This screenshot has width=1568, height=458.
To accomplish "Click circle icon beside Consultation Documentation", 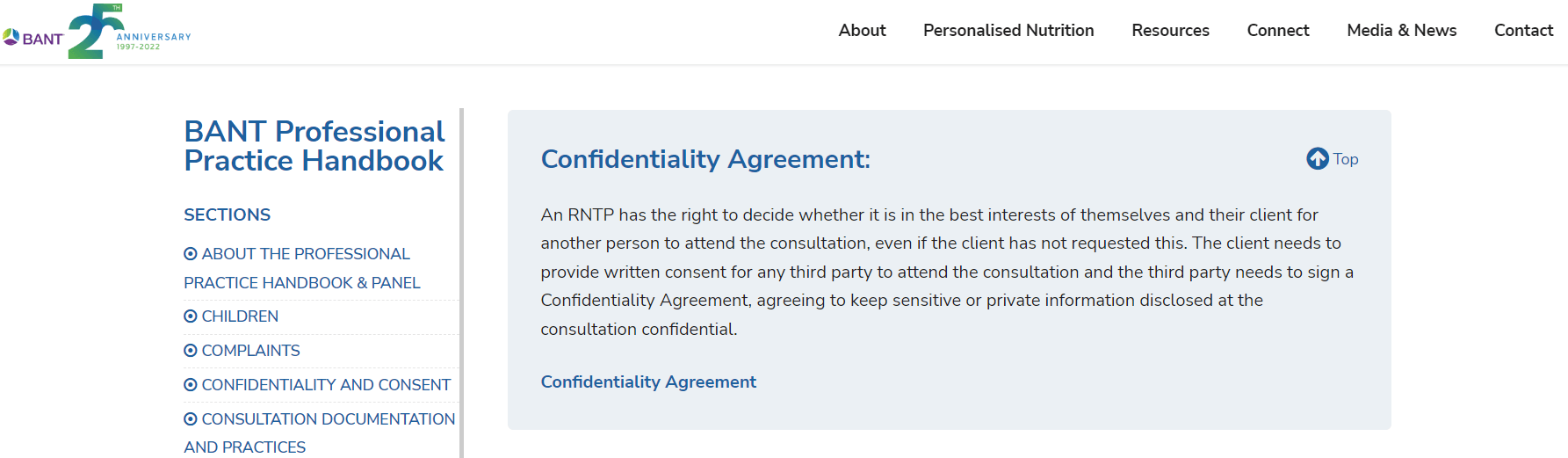I will click(x=191, y=419).
